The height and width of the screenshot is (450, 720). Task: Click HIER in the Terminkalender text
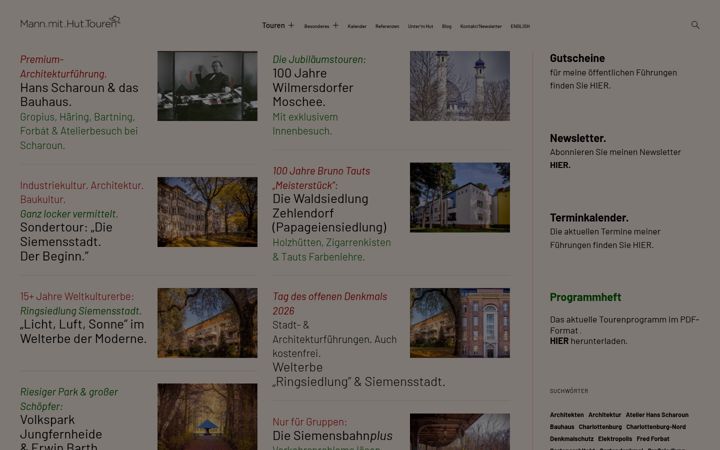(x=642, y=245)
